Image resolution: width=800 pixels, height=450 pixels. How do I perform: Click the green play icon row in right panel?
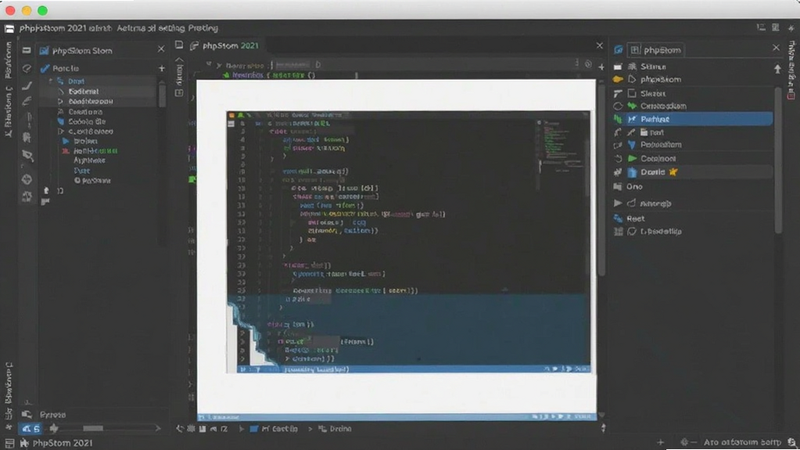click(691, 159)
